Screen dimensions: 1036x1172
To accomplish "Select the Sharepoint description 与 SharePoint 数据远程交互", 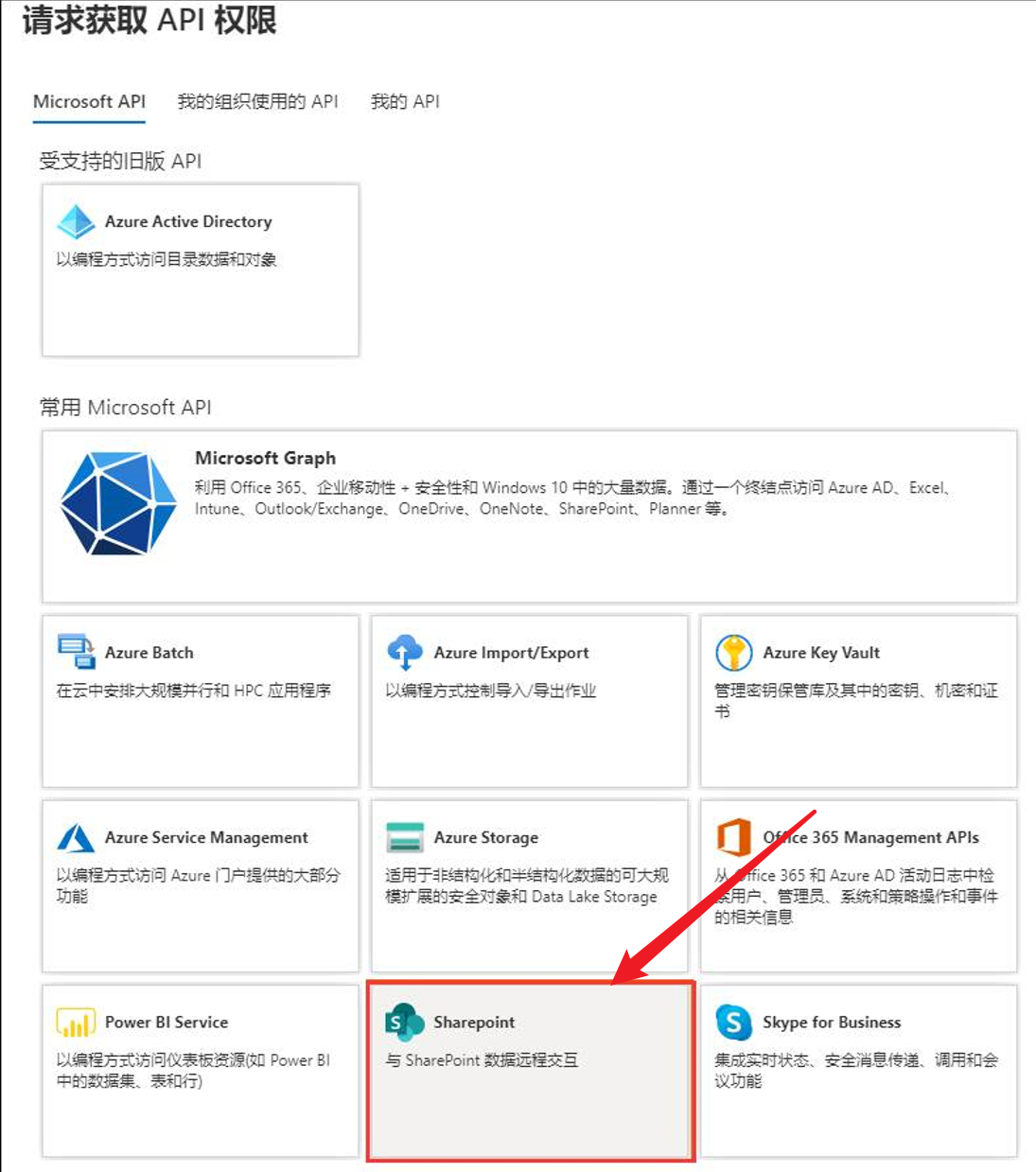I will click(482, 1060).
